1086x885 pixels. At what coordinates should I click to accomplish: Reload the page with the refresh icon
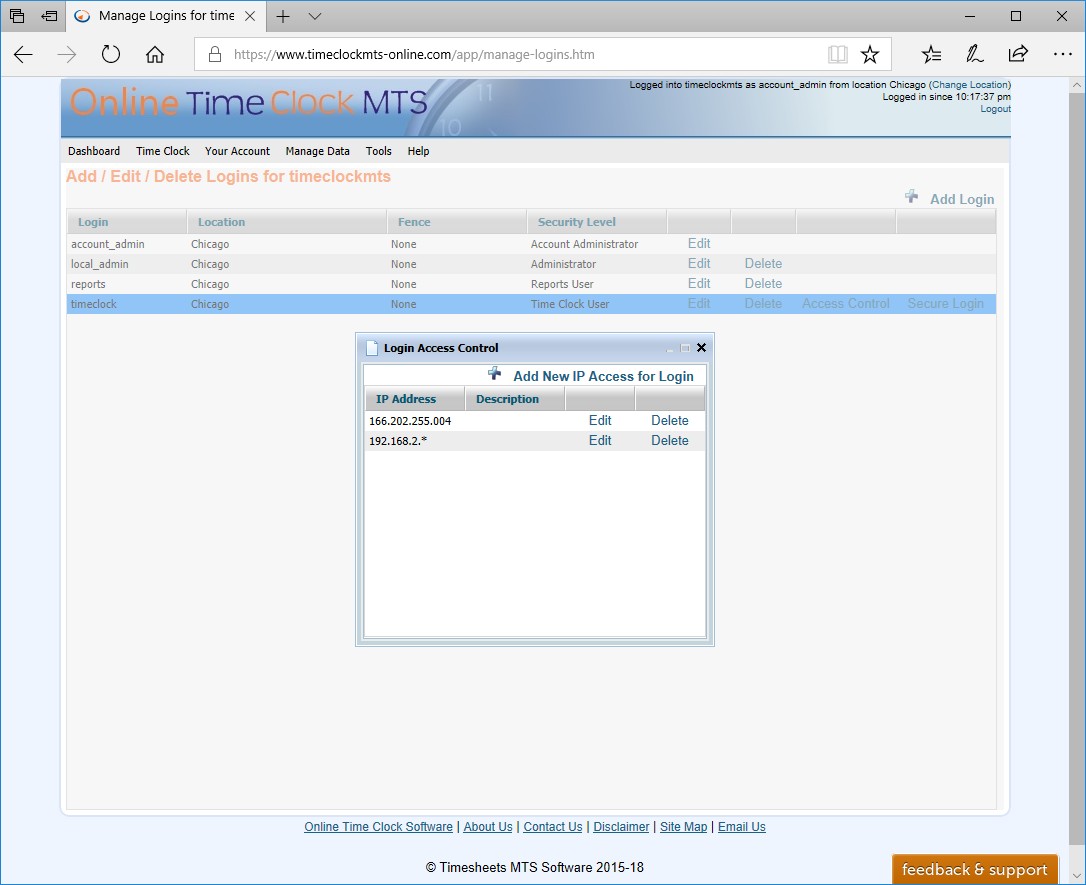point(111,55)
